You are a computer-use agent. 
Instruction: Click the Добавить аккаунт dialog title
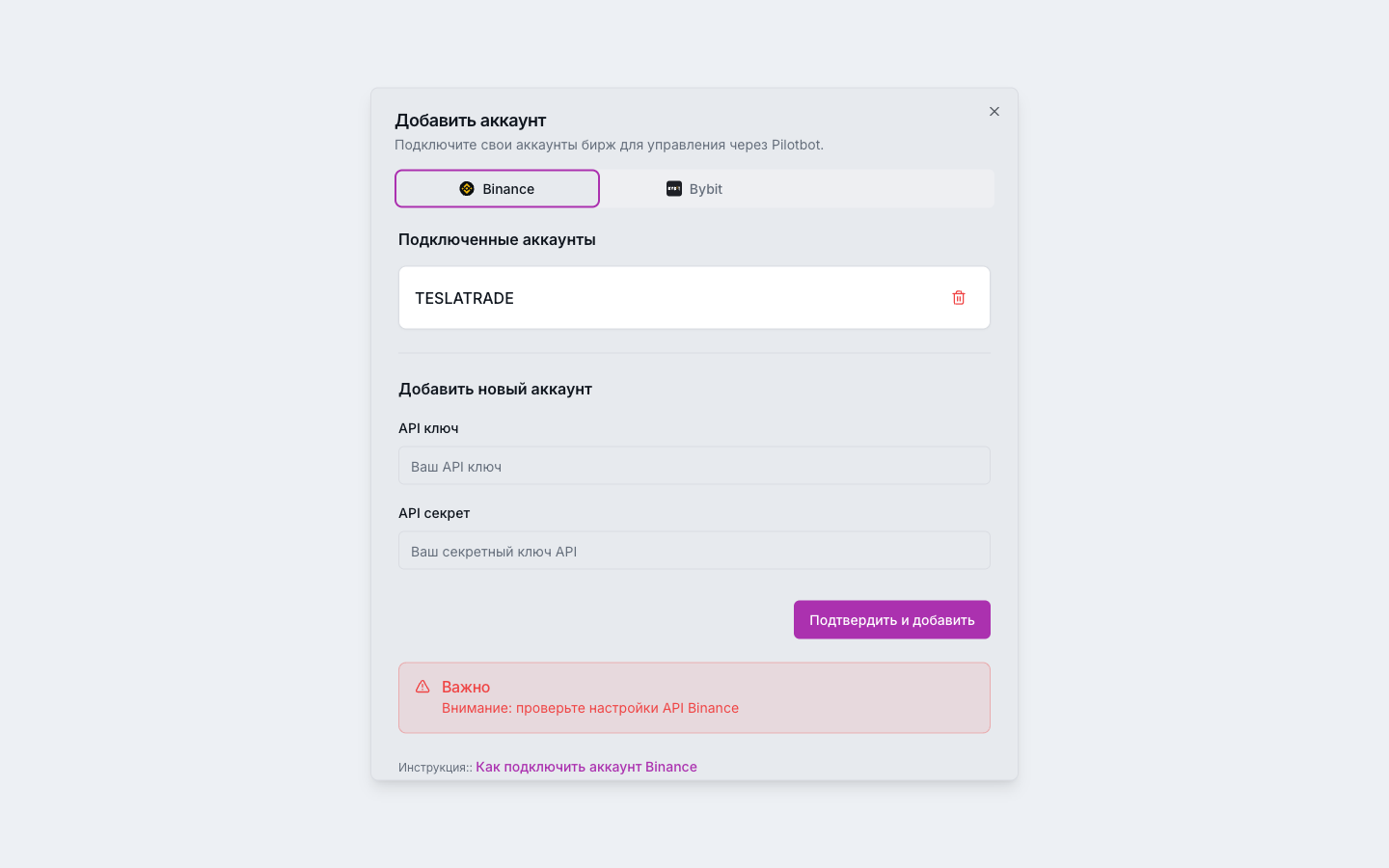coord(471,121)
